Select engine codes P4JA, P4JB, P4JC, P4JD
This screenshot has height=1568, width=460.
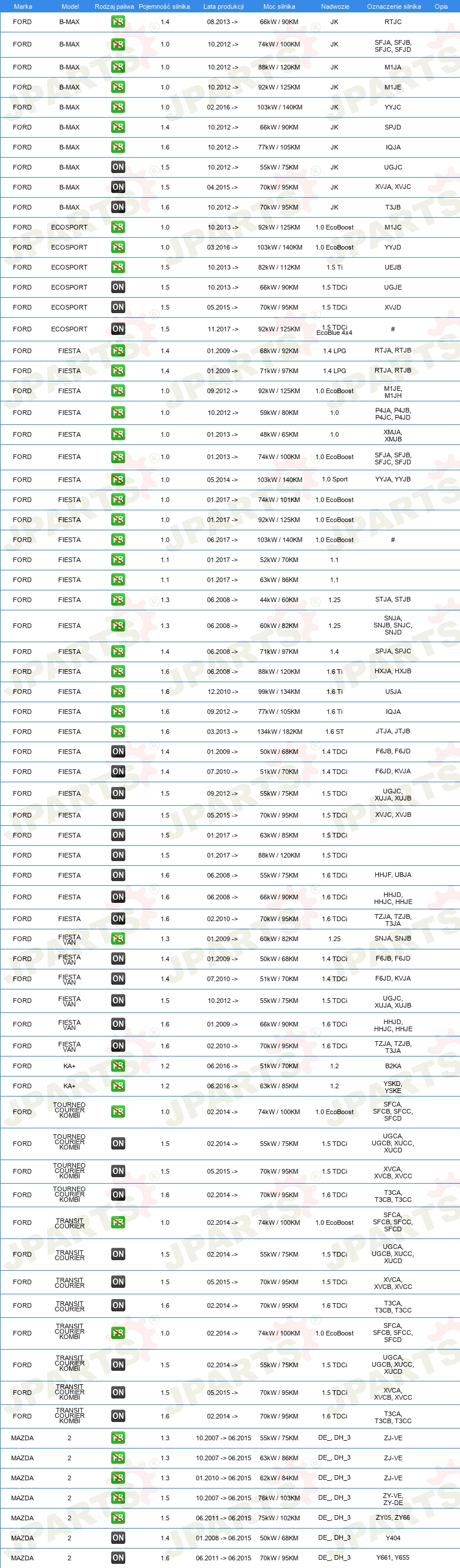pyautogui.click(x=393, y=414)
